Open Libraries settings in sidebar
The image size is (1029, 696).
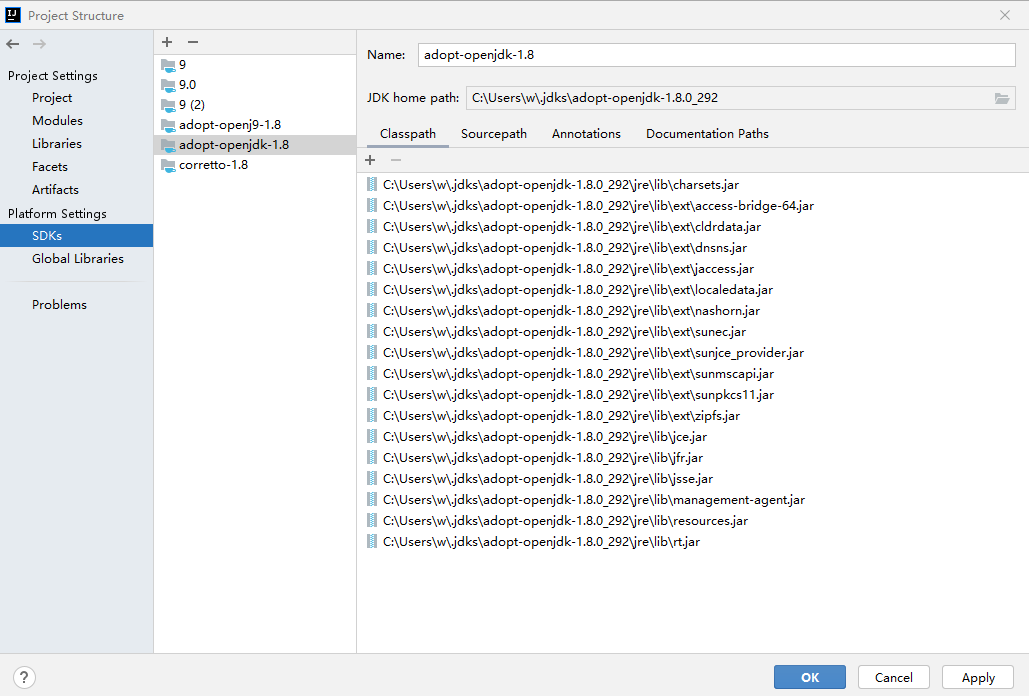[56, 144]
